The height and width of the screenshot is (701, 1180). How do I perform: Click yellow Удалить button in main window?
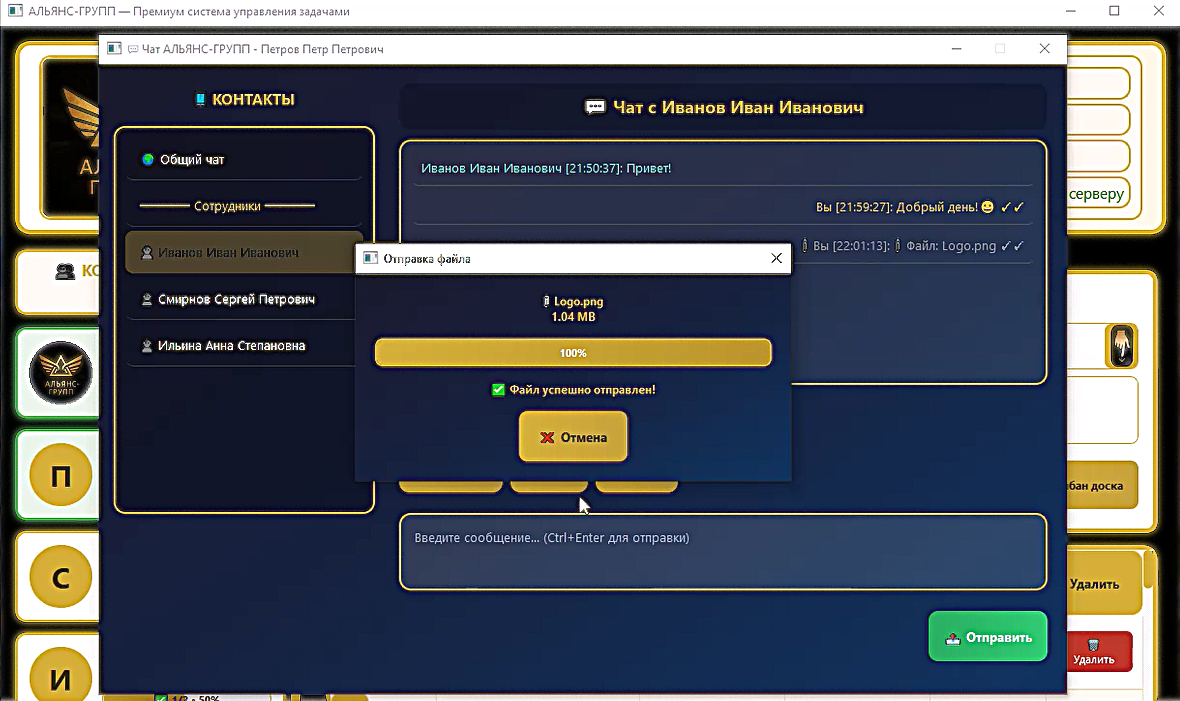pos(1103,584)
